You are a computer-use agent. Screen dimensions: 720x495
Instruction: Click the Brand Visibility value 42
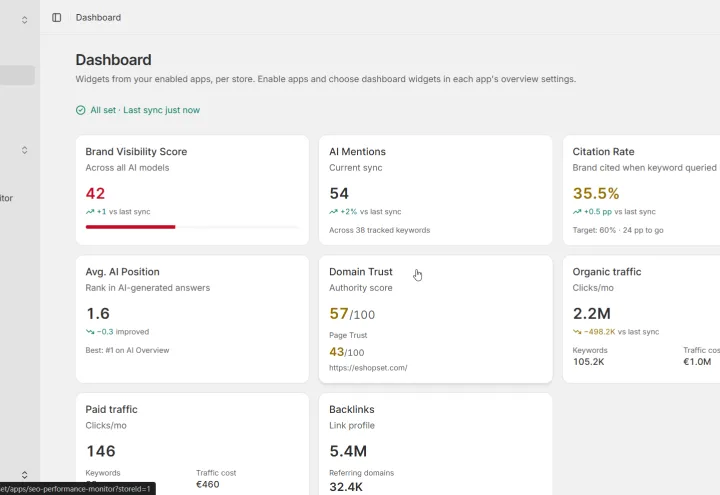[95, 193]
